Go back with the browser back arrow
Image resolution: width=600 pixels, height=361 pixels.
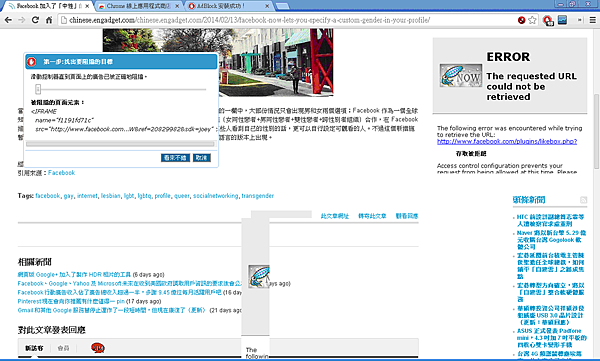[8, 20]
